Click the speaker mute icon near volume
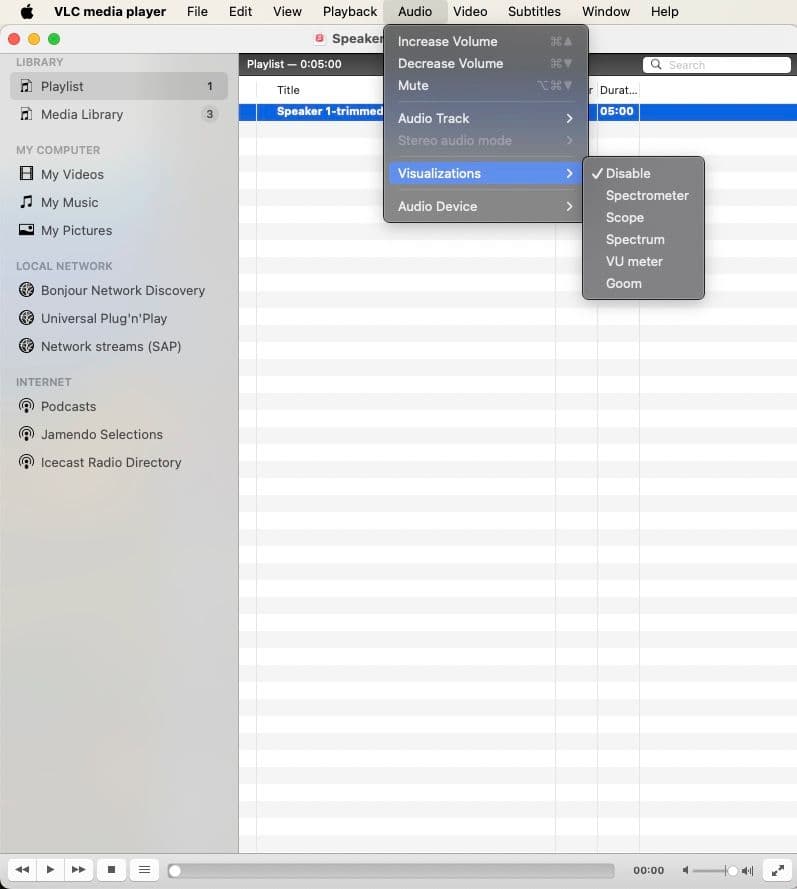Screen dimensions: 797x889 685,871
